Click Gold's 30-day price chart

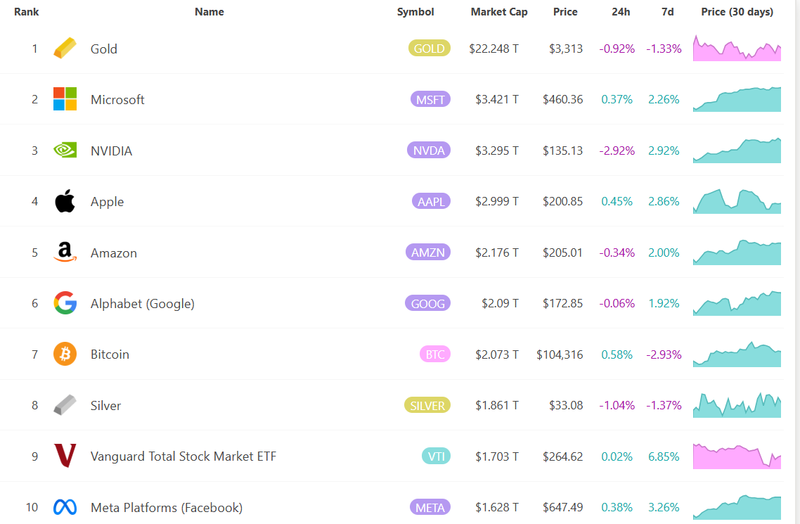(737, 48)
